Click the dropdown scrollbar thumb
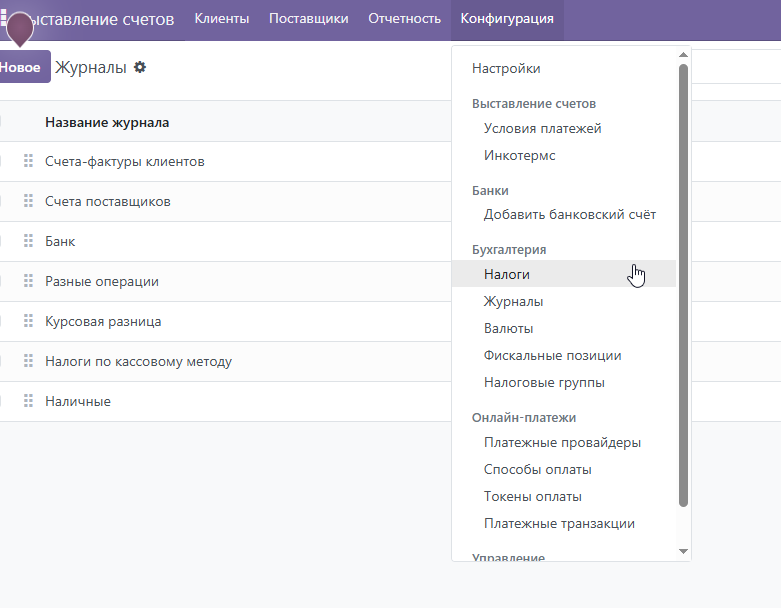Image resolution: width=781 pixels, height=608 pixels. tap(683, 286)
